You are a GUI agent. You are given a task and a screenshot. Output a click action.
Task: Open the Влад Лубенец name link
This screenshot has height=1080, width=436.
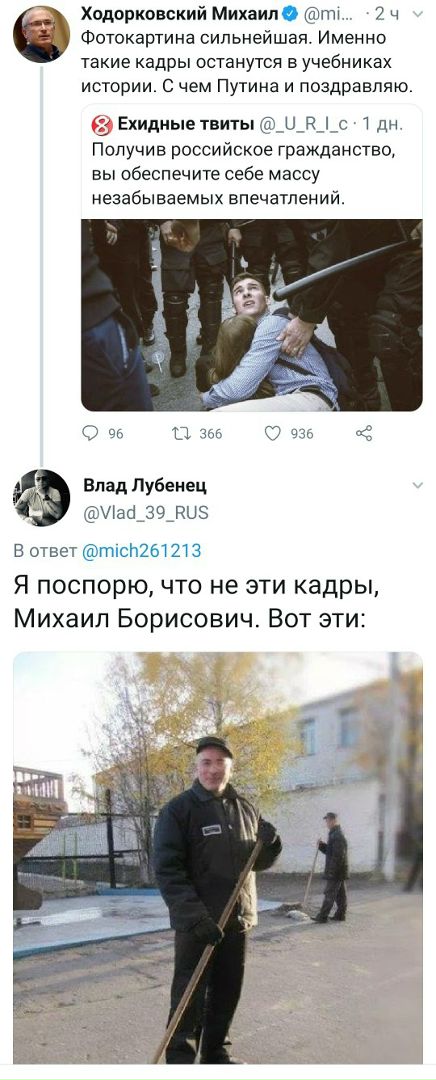pos(145,486)
